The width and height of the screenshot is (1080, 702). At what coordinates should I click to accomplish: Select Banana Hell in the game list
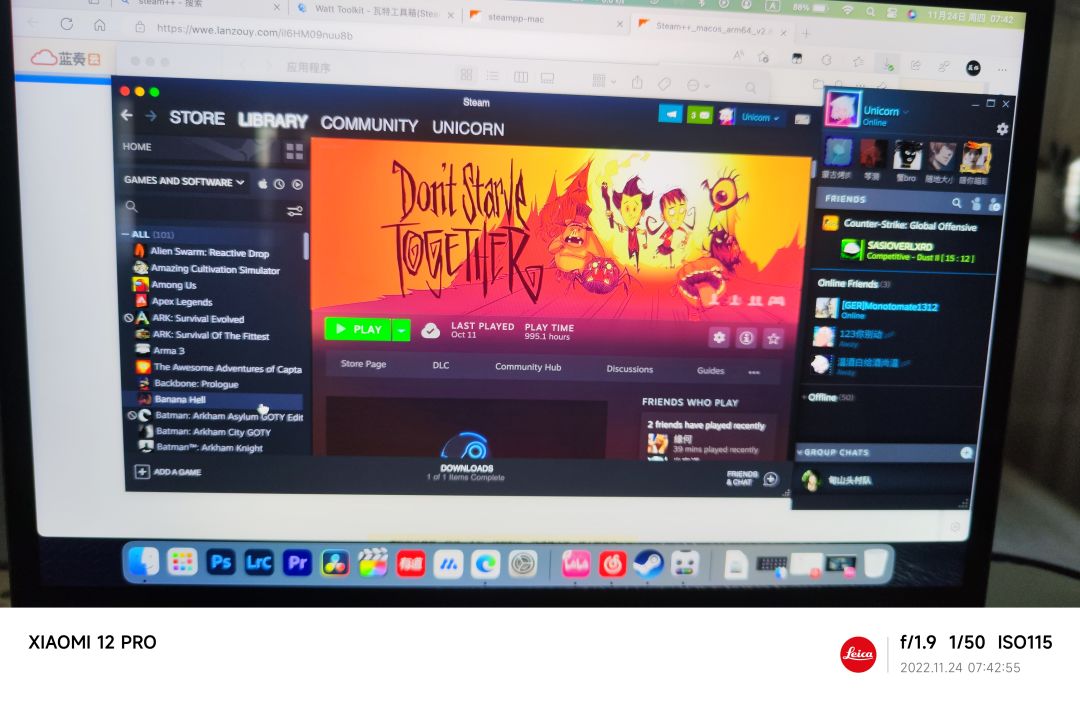[x=180, y=400]
